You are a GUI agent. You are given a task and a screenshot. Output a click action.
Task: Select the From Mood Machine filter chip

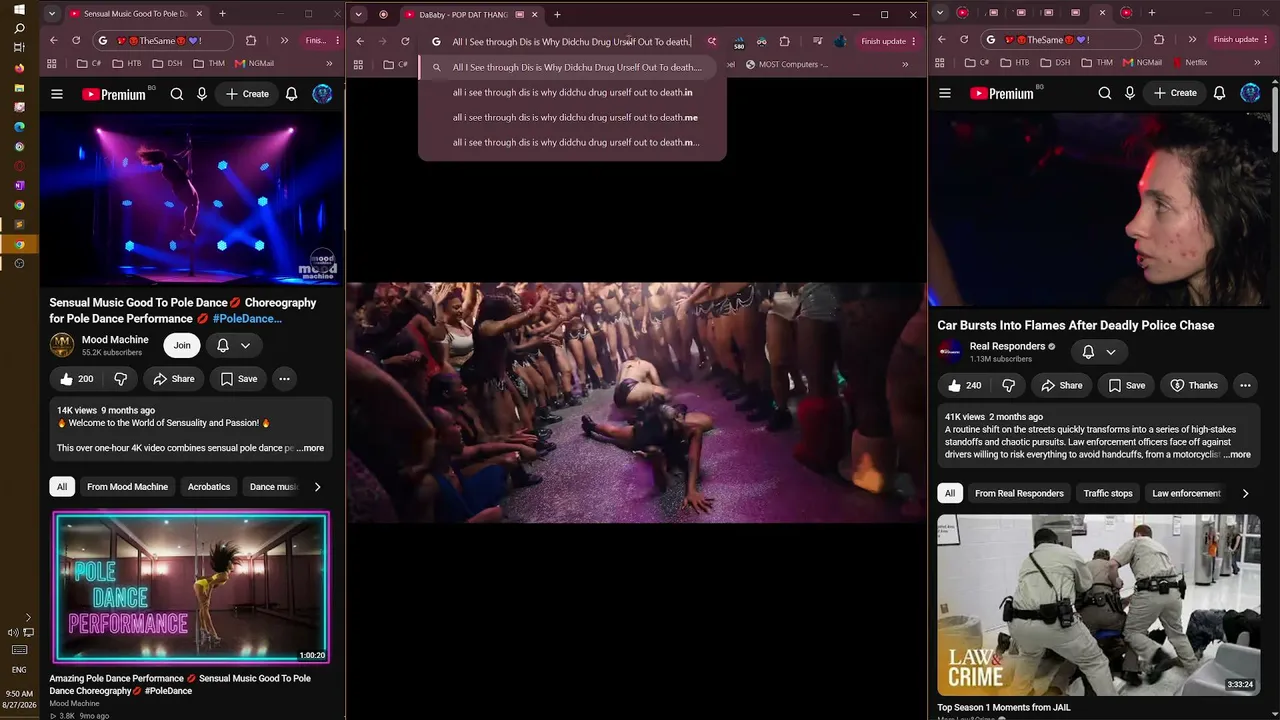point(127,487)
